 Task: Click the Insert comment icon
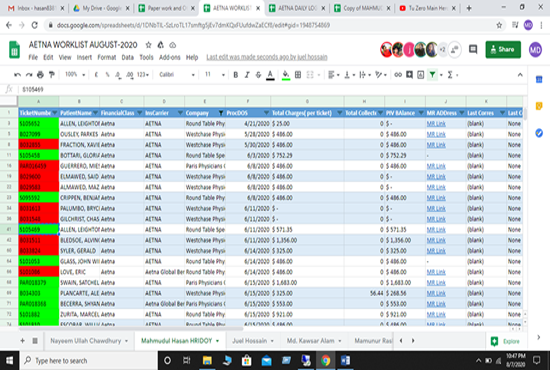[409, 75]
